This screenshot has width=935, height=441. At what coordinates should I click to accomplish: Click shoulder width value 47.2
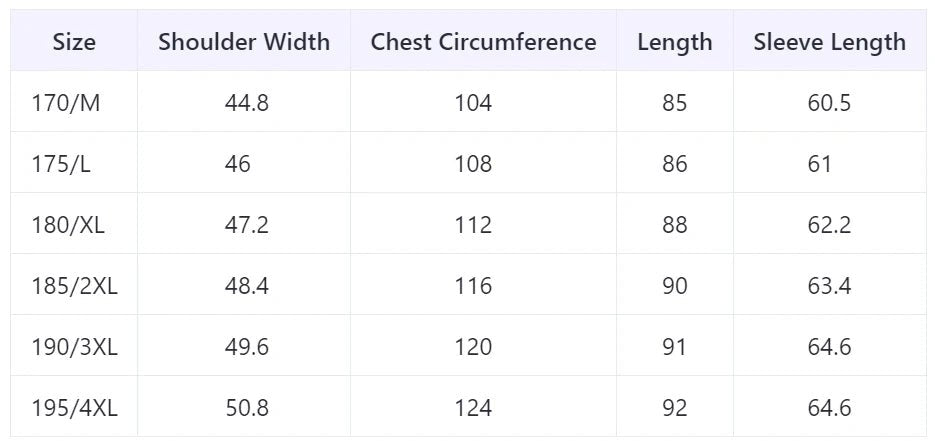(x=246, y=225)
